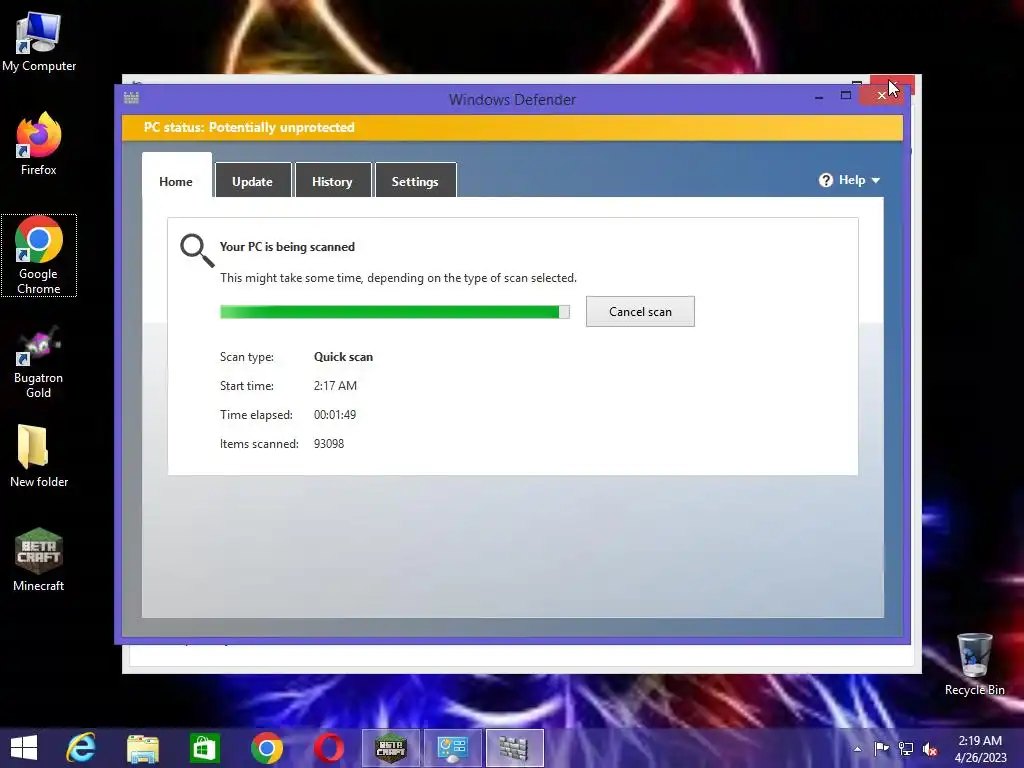This screenshot has width=1024, height=768.
Task: Open the Recycle Bin
Action: pyautogui.click(x=974, y=664)
